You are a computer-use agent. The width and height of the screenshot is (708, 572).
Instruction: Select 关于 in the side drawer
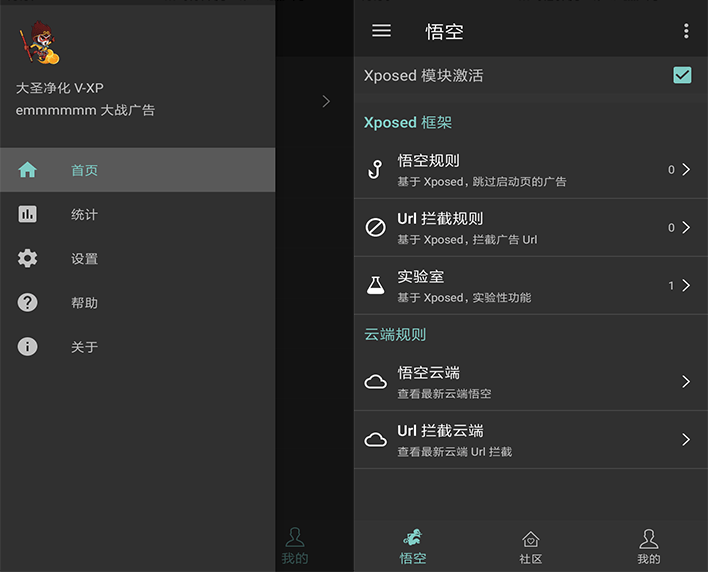138,347
